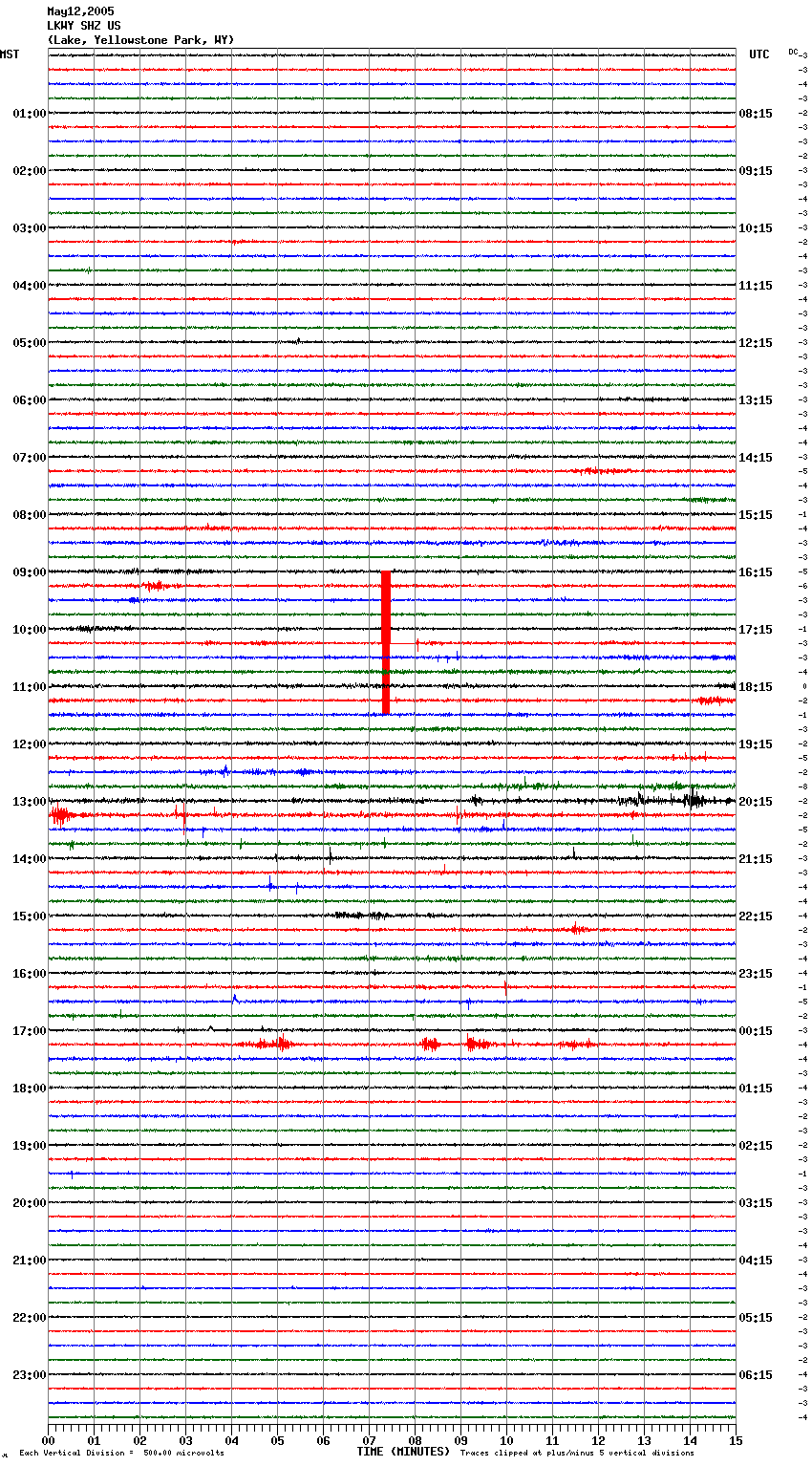Select the 11:00 MST hour label
812x1466 pixels.
30,687
